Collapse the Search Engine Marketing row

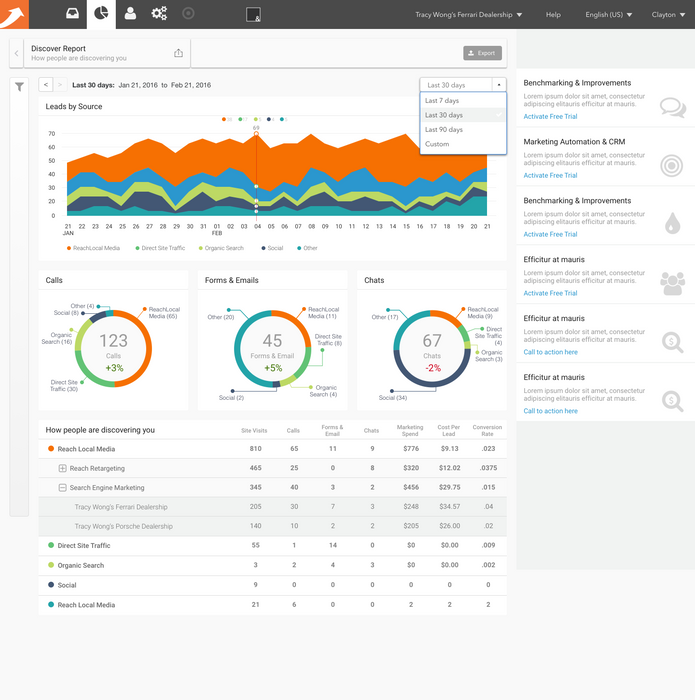(x=62, y=488)
